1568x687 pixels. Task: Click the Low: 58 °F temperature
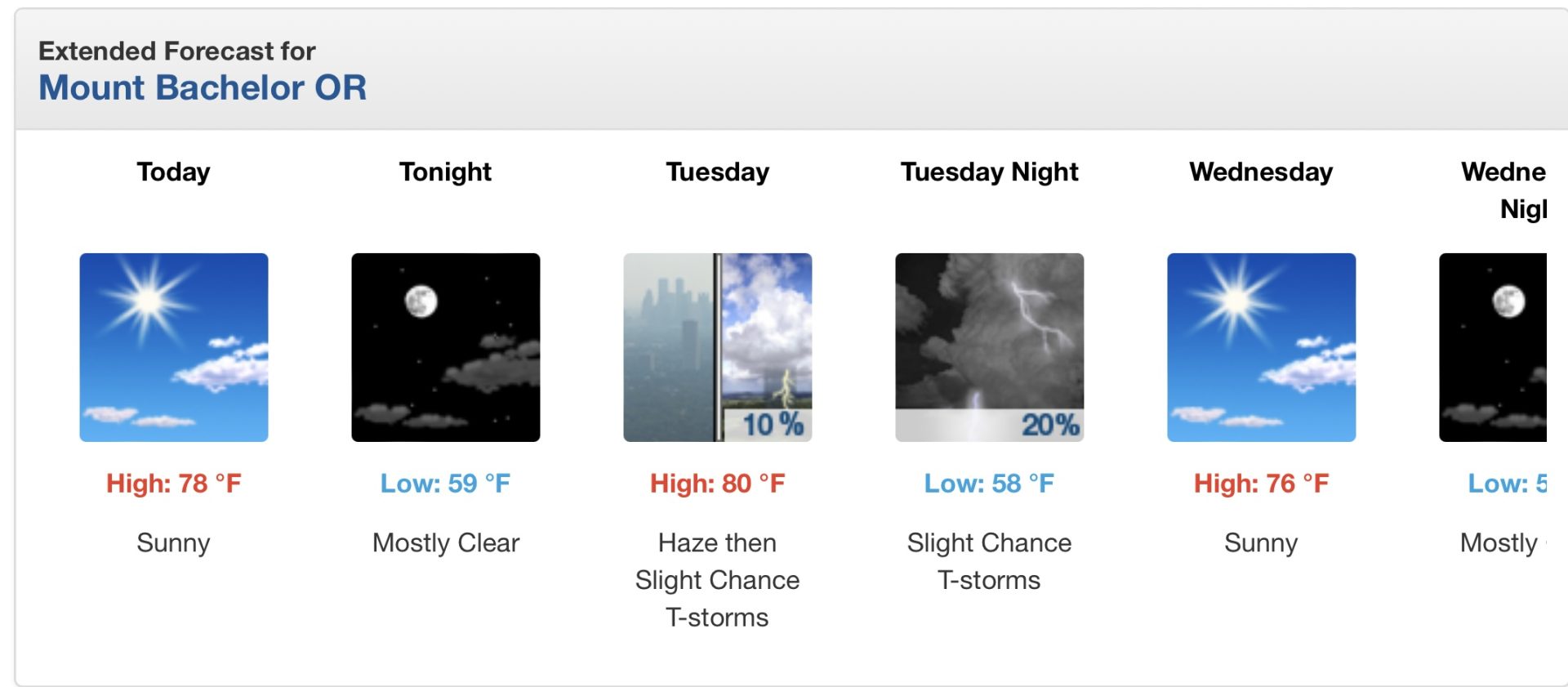click(990, 484)
